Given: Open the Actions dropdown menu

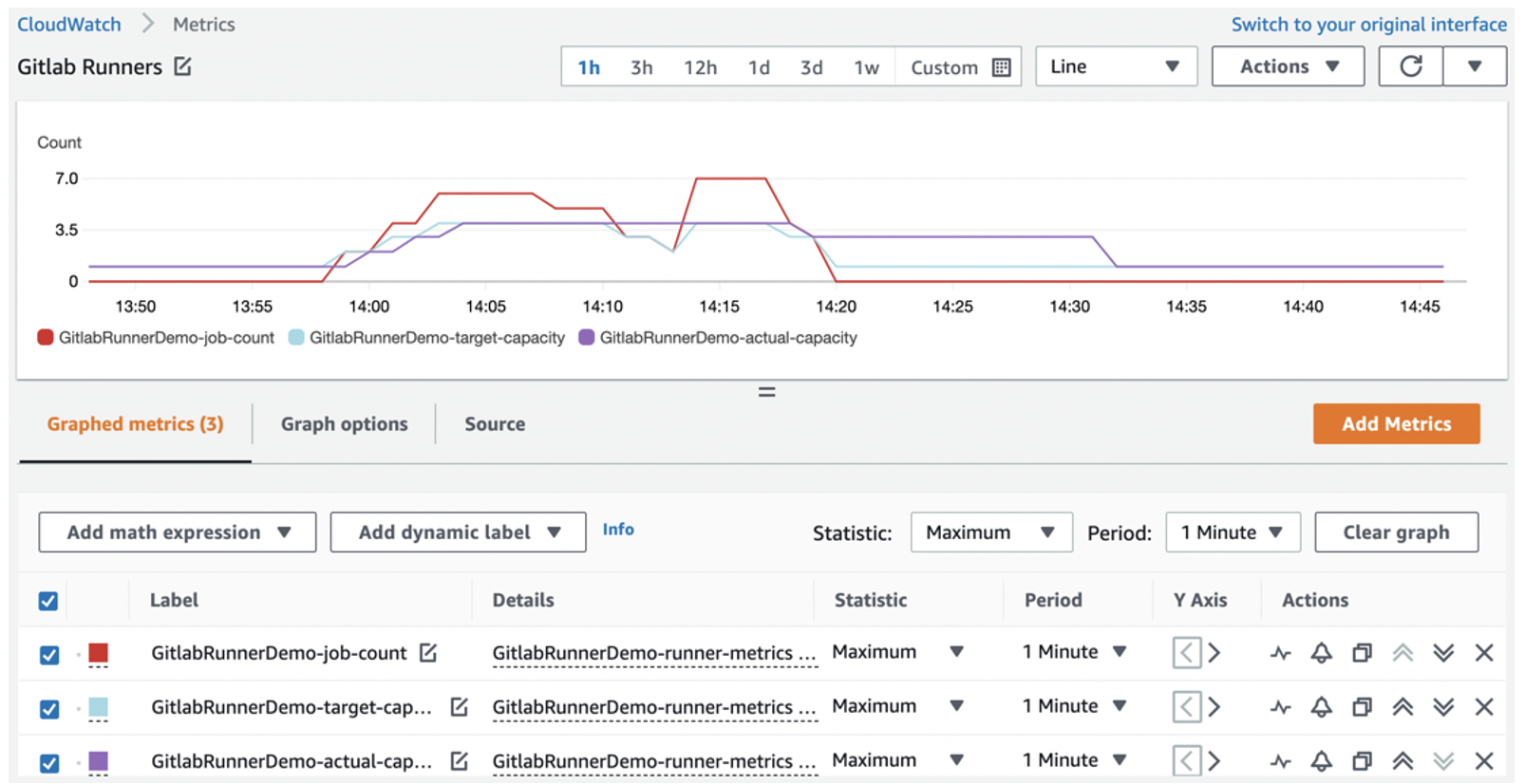Looking at the screenshot, I should click(x=1289, y=66).
